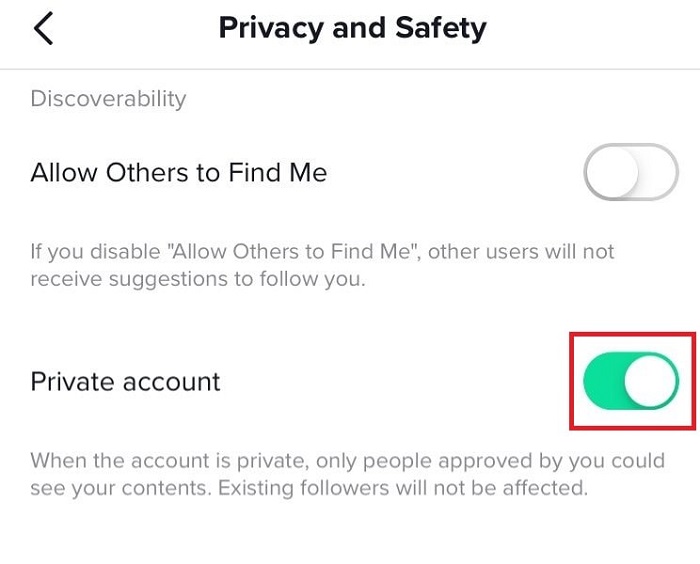Go back using the left arrow icon
The height and width of the screenshot is (564, 700).
click(43, 28)
